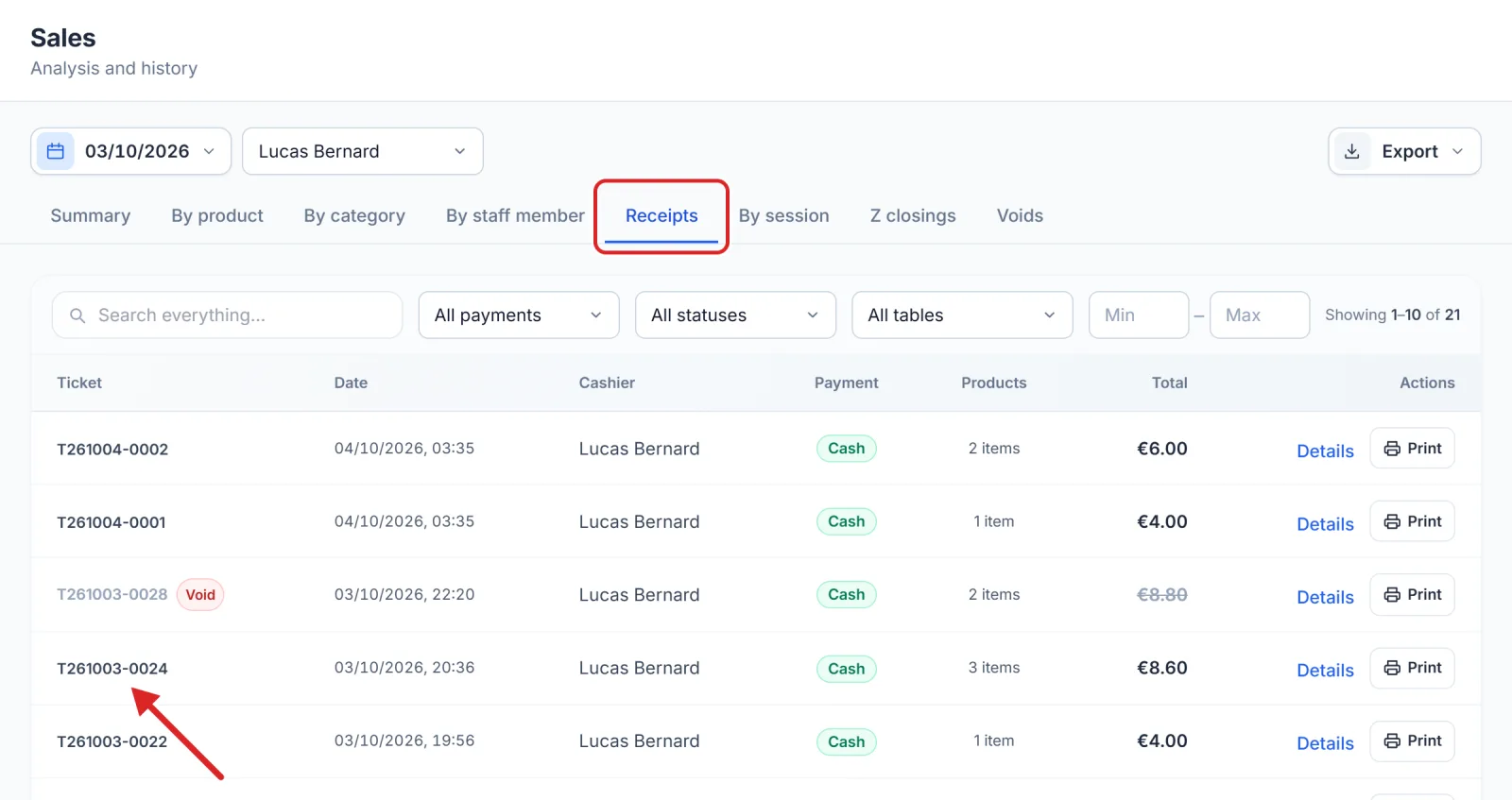The image size is (1512, 800).
Task: Click the struck-through €8.80 total
Action: pos(1161,595)
